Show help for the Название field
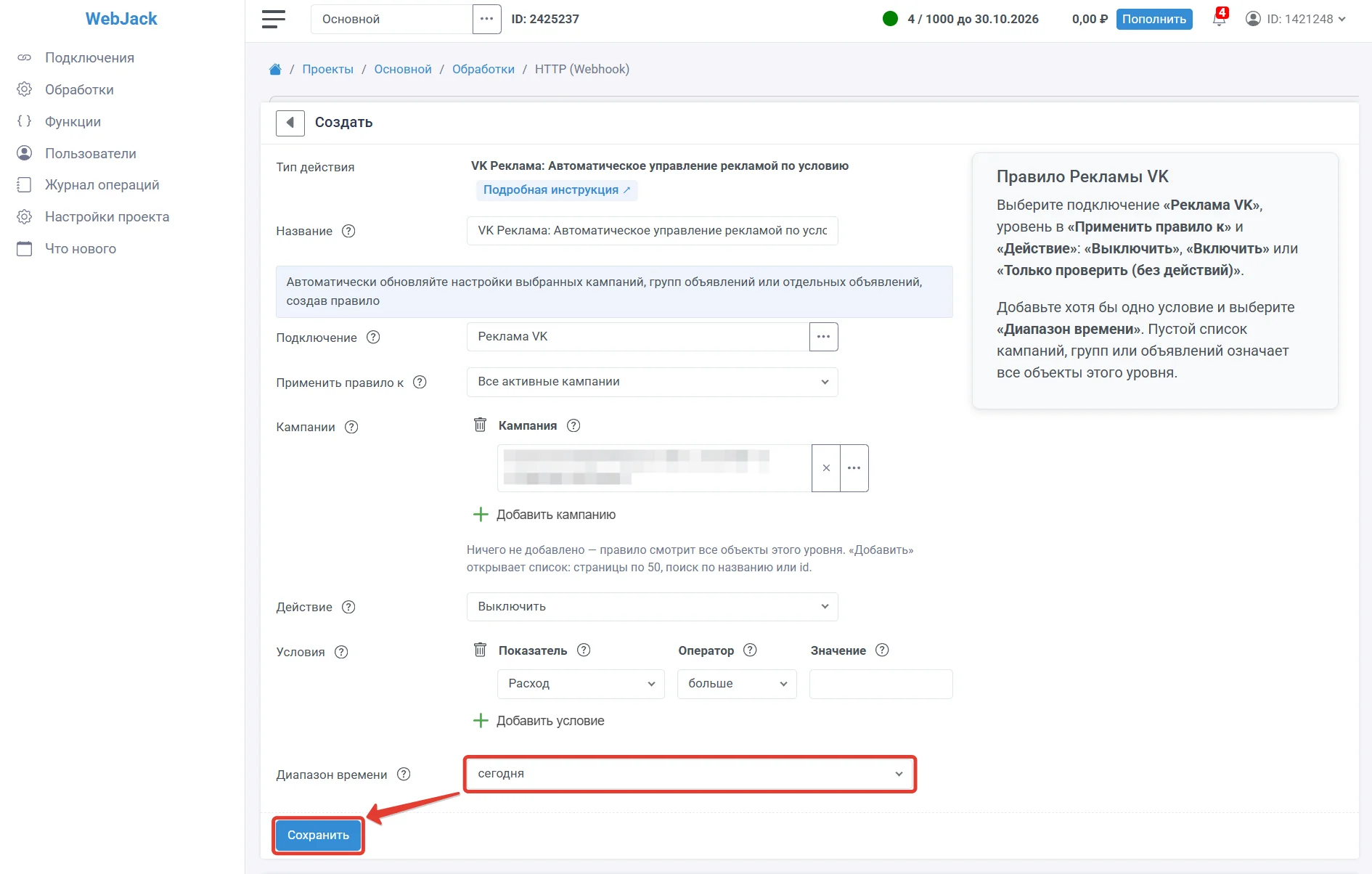 [x=348, y=231]
